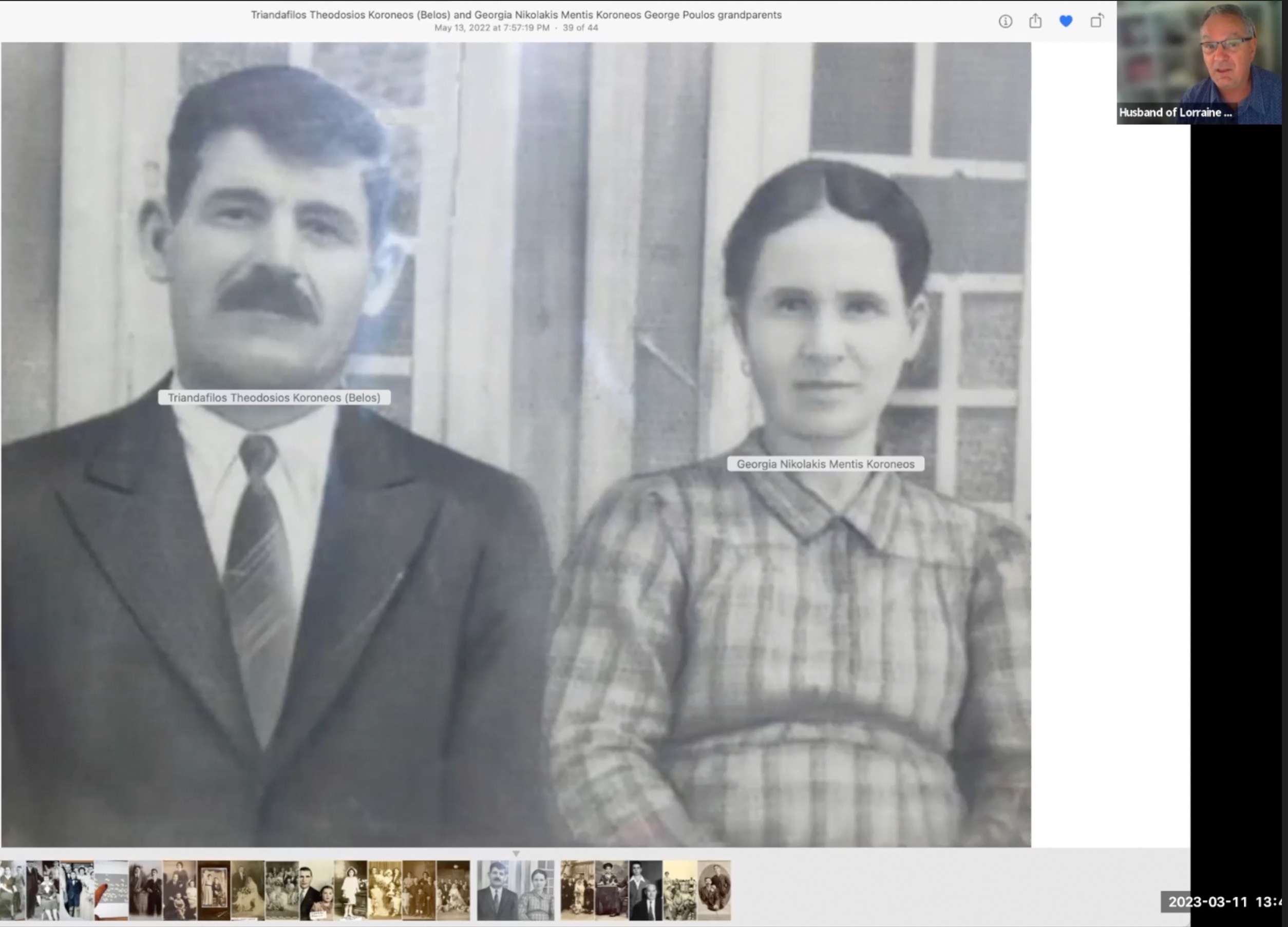Viewport: 1288px width, 927px height.
Task: Open first wedding group thumbnail right of current
Action: point(577,890)
